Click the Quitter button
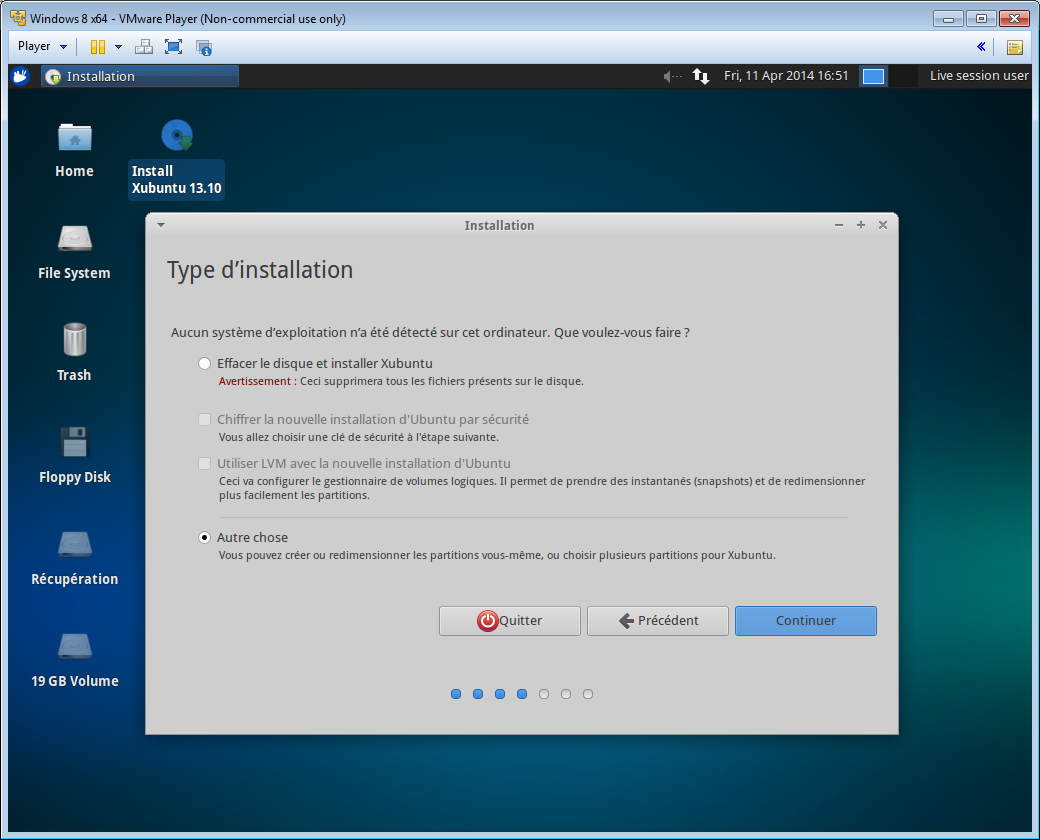This screenshot has height=840, width=1040. tap(509, 620)
